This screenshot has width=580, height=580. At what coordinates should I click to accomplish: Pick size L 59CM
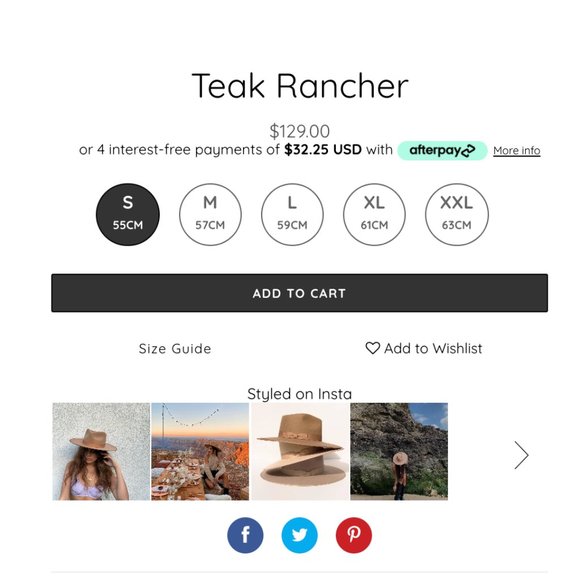tap(292, 215)
